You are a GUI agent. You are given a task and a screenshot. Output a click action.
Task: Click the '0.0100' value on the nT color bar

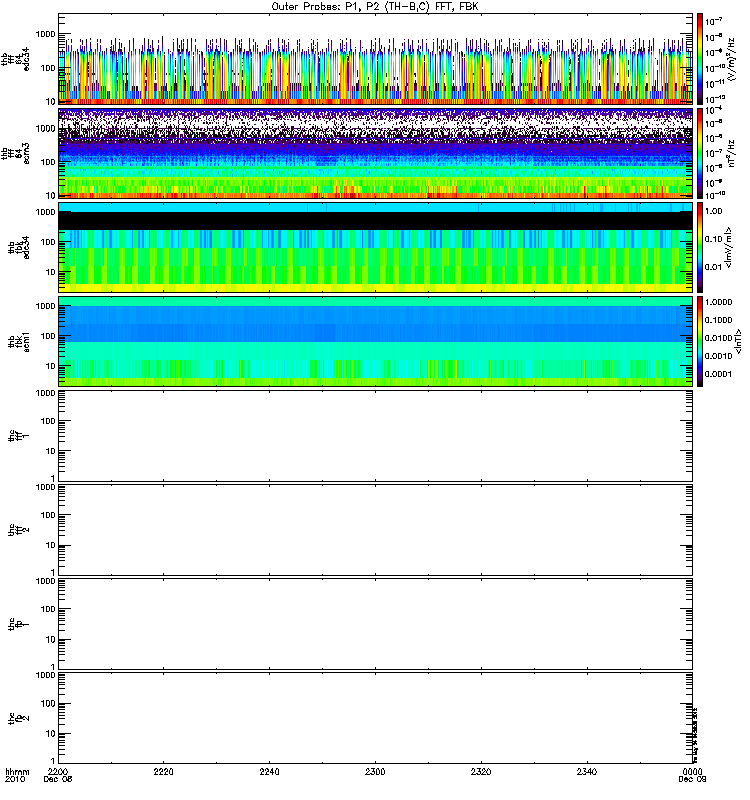[718, 338]
